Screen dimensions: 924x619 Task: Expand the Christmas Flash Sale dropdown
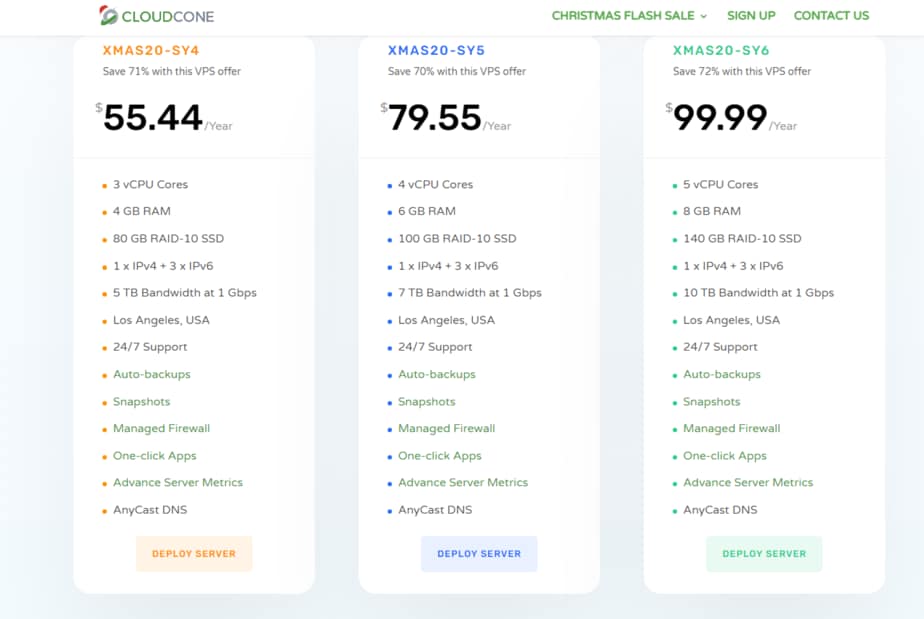point(629,16)
